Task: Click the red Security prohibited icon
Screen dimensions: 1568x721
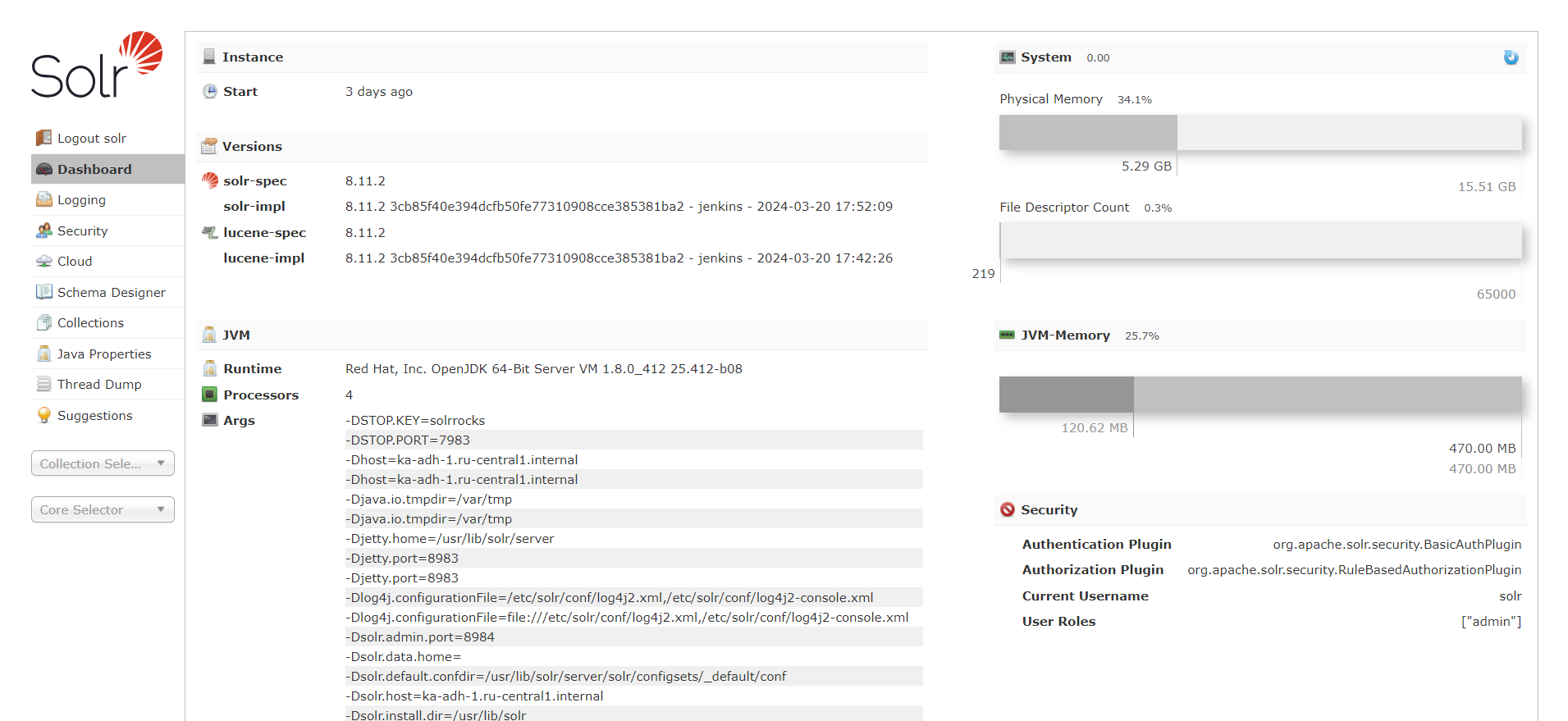Action: point(1008,509)
